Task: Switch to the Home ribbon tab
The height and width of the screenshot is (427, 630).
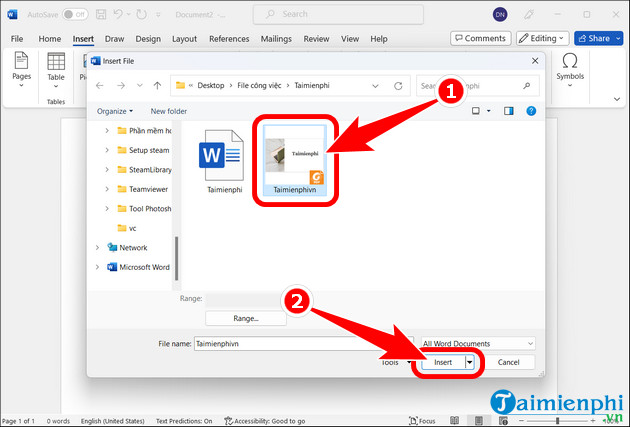Action: point(50,39)
